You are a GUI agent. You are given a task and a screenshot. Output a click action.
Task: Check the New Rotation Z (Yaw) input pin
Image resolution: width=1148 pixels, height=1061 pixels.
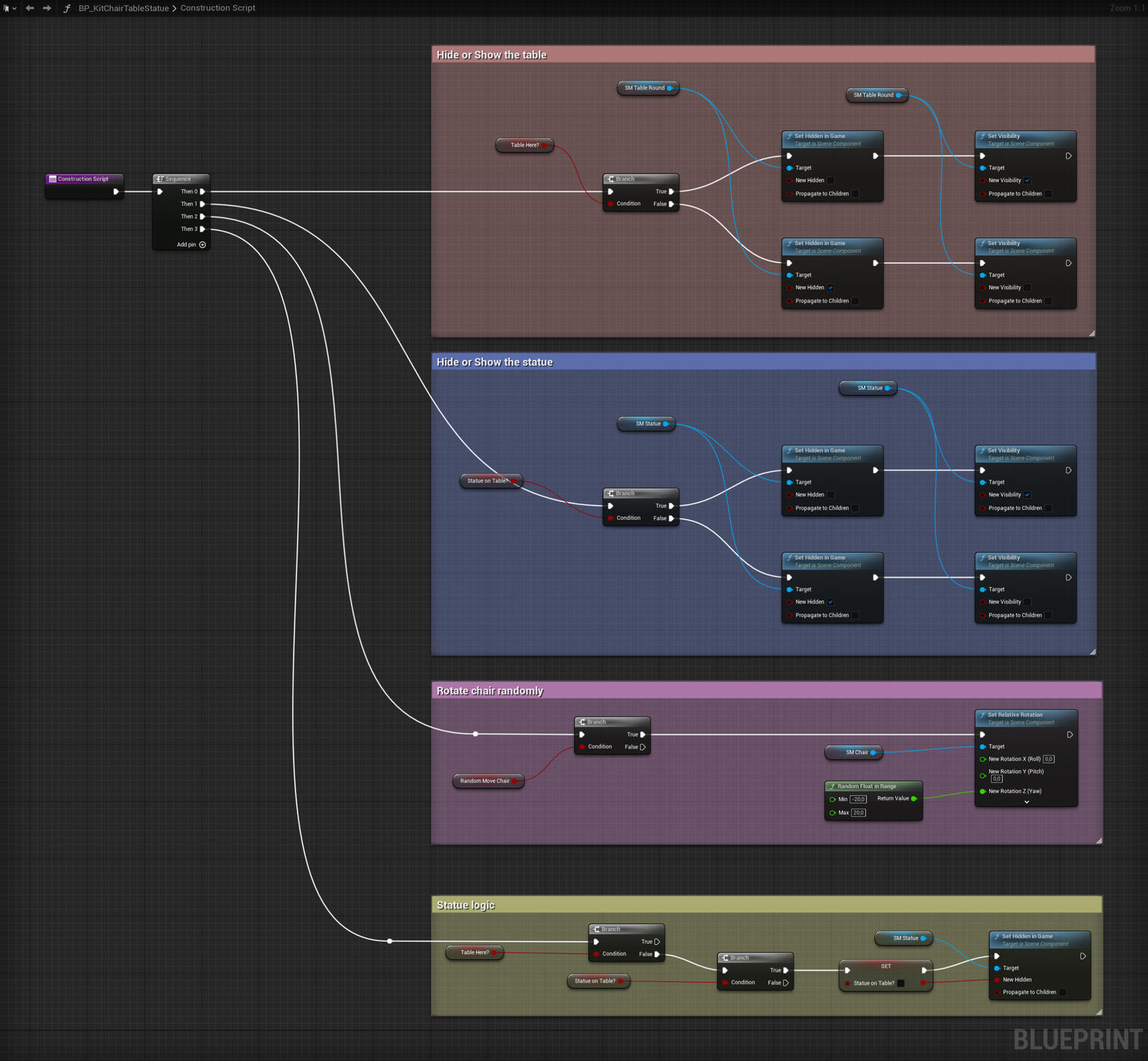click(982, 791)
